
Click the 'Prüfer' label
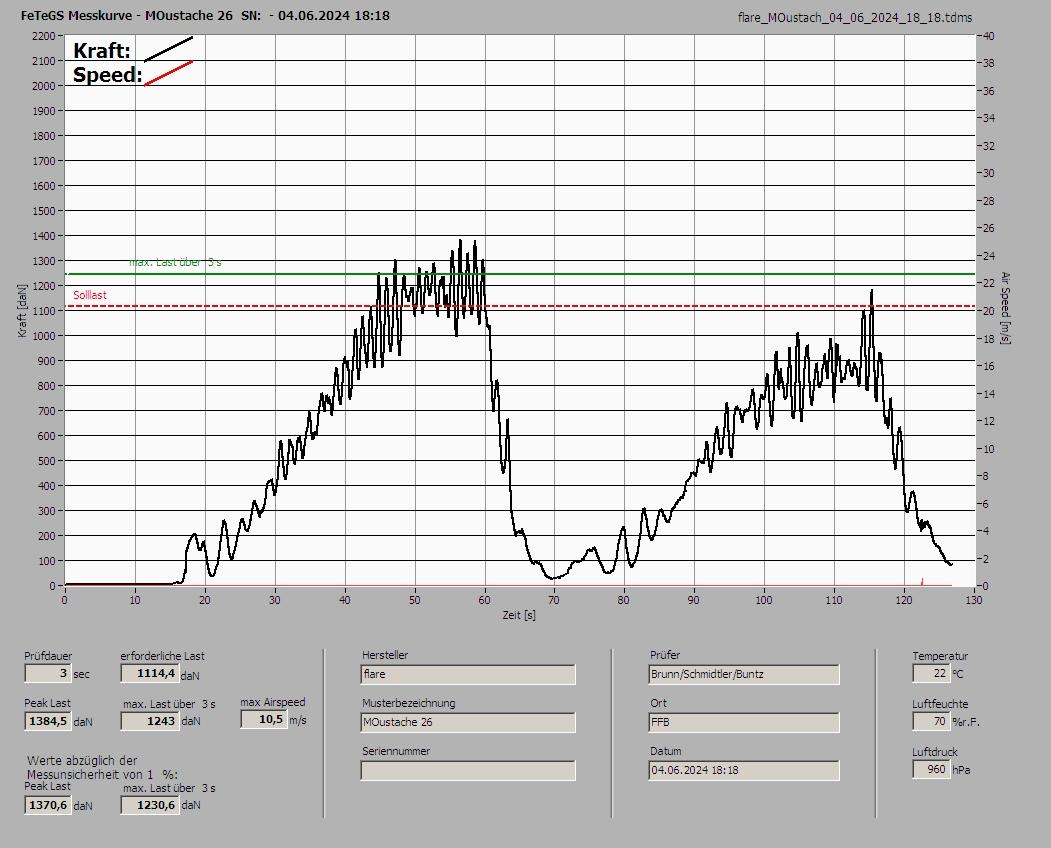[664, 655]
